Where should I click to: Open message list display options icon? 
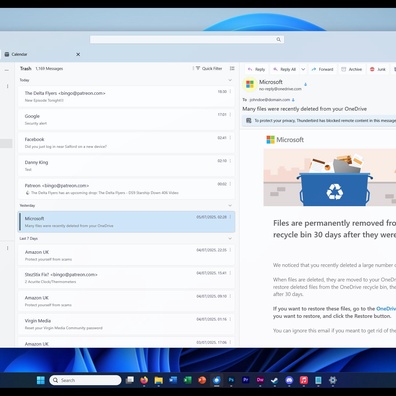(232, 68)
